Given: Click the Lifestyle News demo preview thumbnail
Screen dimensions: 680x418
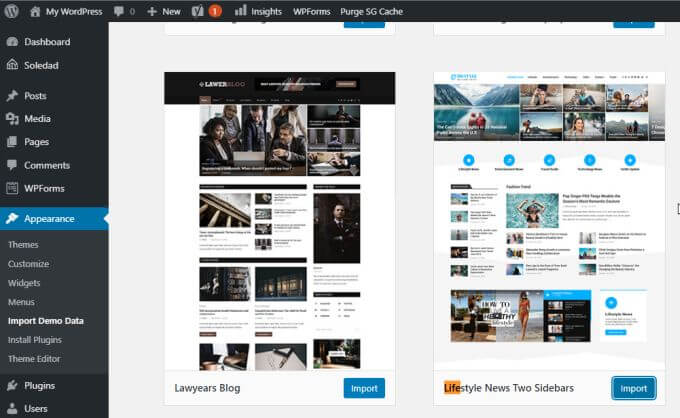Looking at the screenshot, I should click(x=549, y=221).
